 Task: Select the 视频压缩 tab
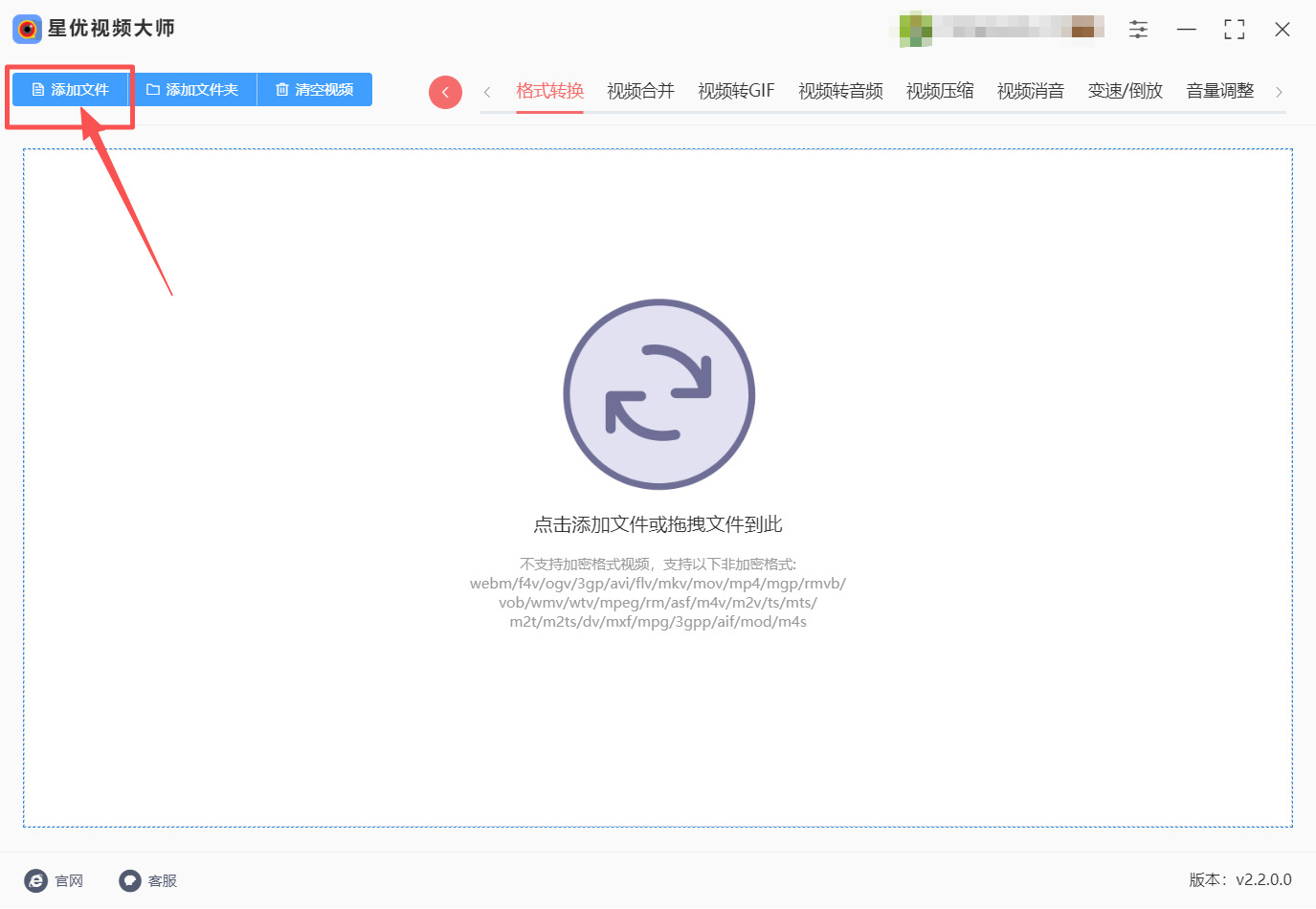click(x=939, y=90)
